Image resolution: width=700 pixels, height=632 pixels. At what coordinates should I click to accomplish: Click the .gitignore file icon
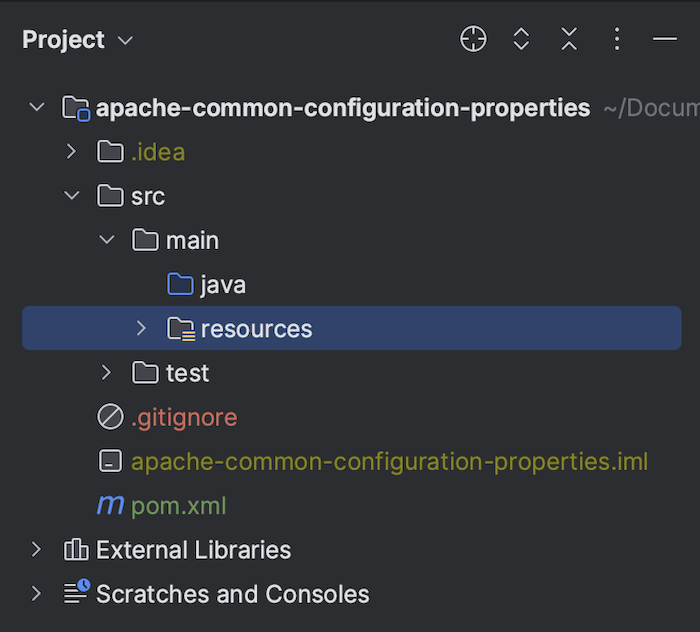(x=110, y=417)
